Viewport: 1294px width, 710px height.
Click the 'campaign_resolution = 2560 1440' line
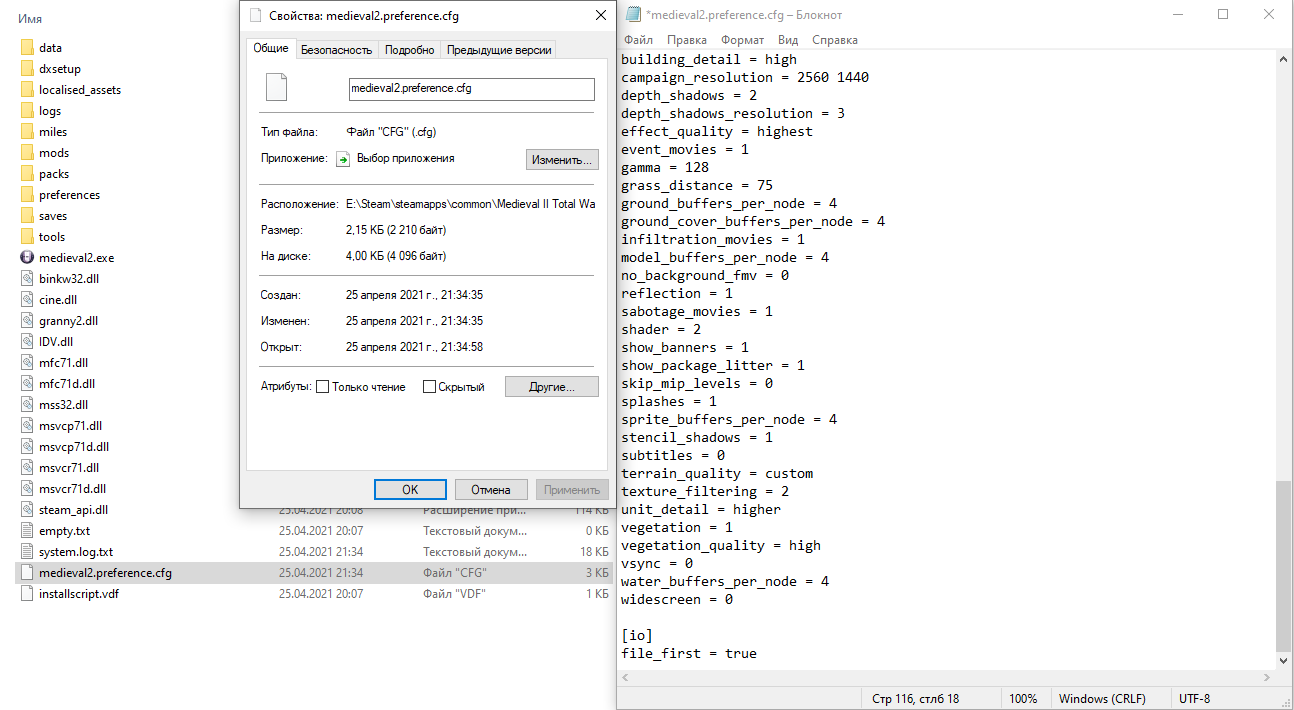click(745, 77)
